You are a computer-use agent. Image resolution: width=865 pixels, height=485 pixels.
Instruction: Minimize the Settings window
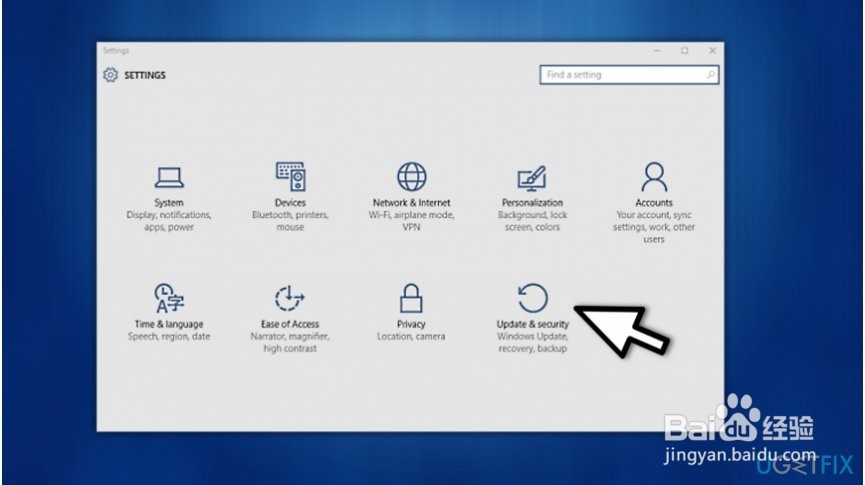pos(656,51)
